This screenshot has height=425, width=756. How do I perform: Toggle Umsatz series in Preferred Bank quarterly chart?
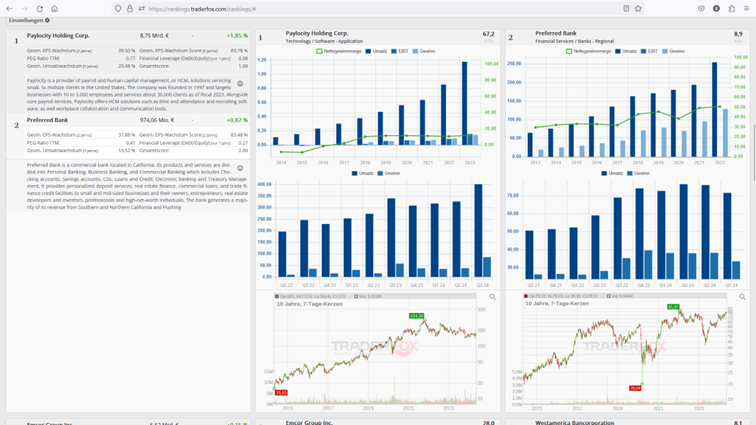click(609, 173)
